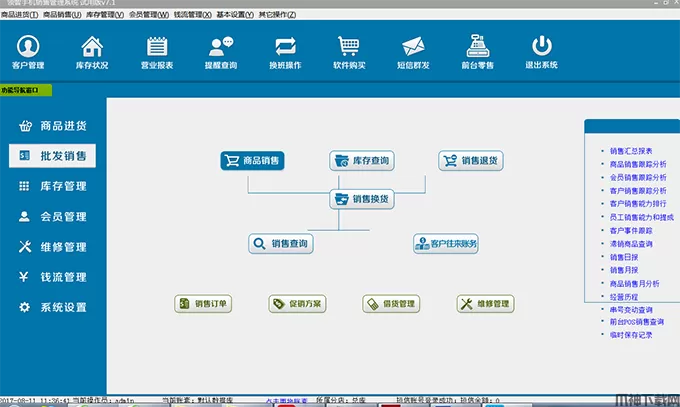Open 销售月报 link
The image size is (680, 407).
[624, 270]
